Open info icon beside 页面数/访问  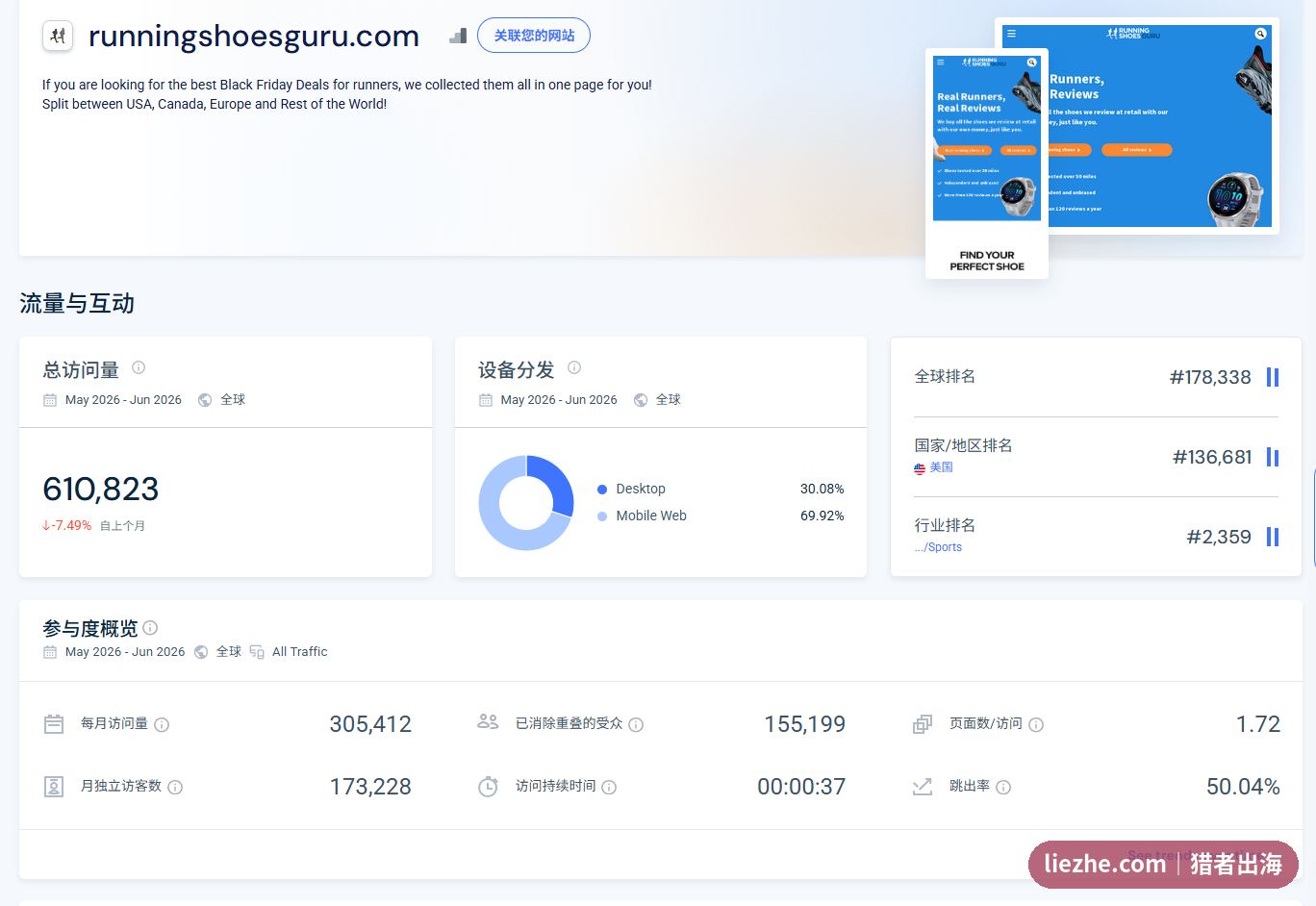click(1036, 725)
